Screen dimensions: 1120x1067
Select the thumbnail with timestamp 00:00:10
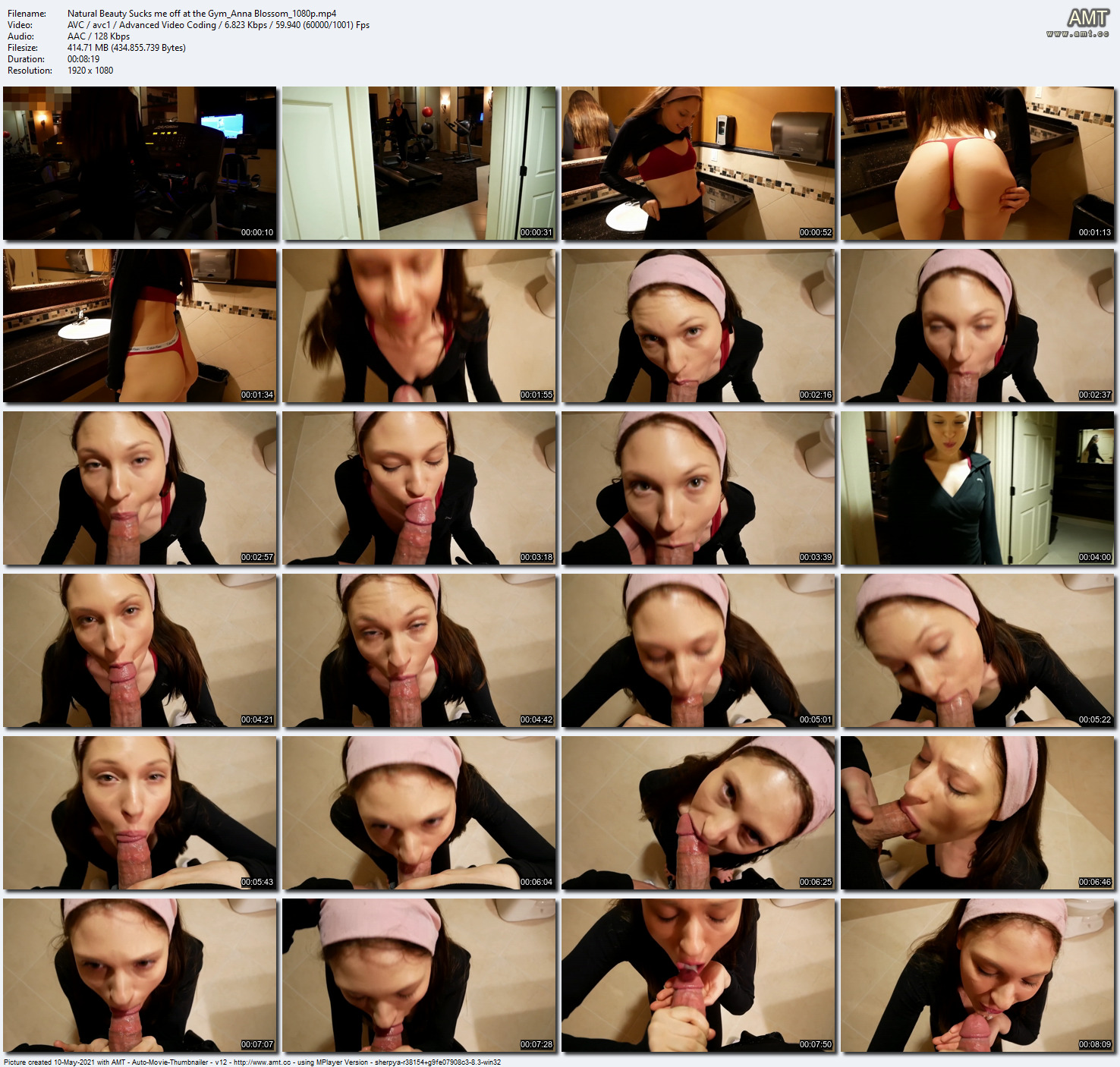click(x=140, y=163)
